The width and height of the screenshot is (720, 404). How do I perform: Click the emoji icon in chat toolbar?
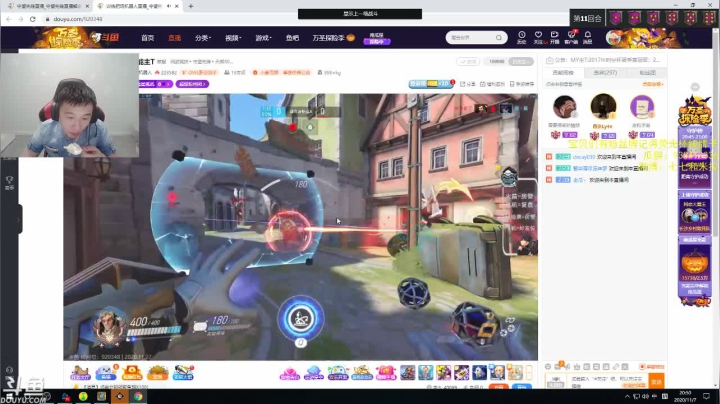(548, 366)
